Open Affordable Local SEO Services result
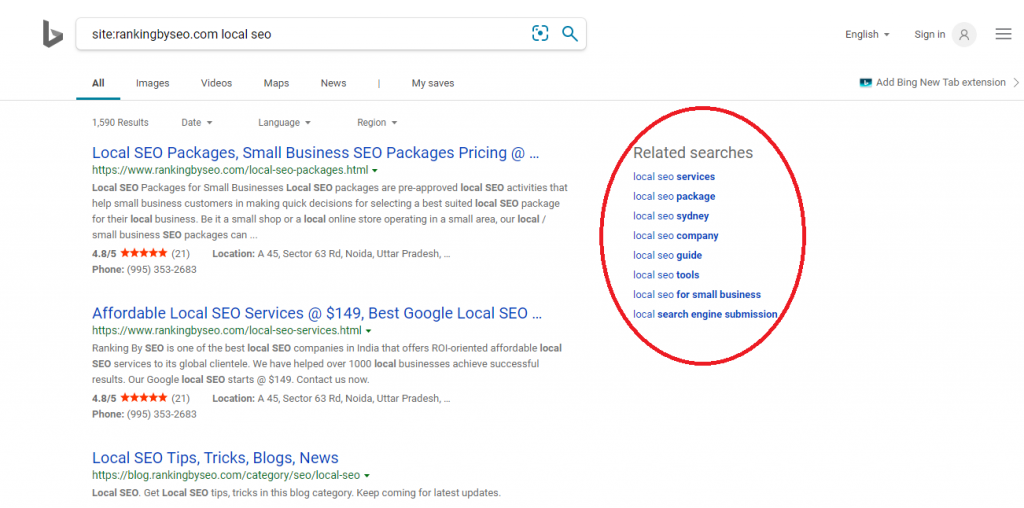This screenshot has width=1024, height=508. 317,313
